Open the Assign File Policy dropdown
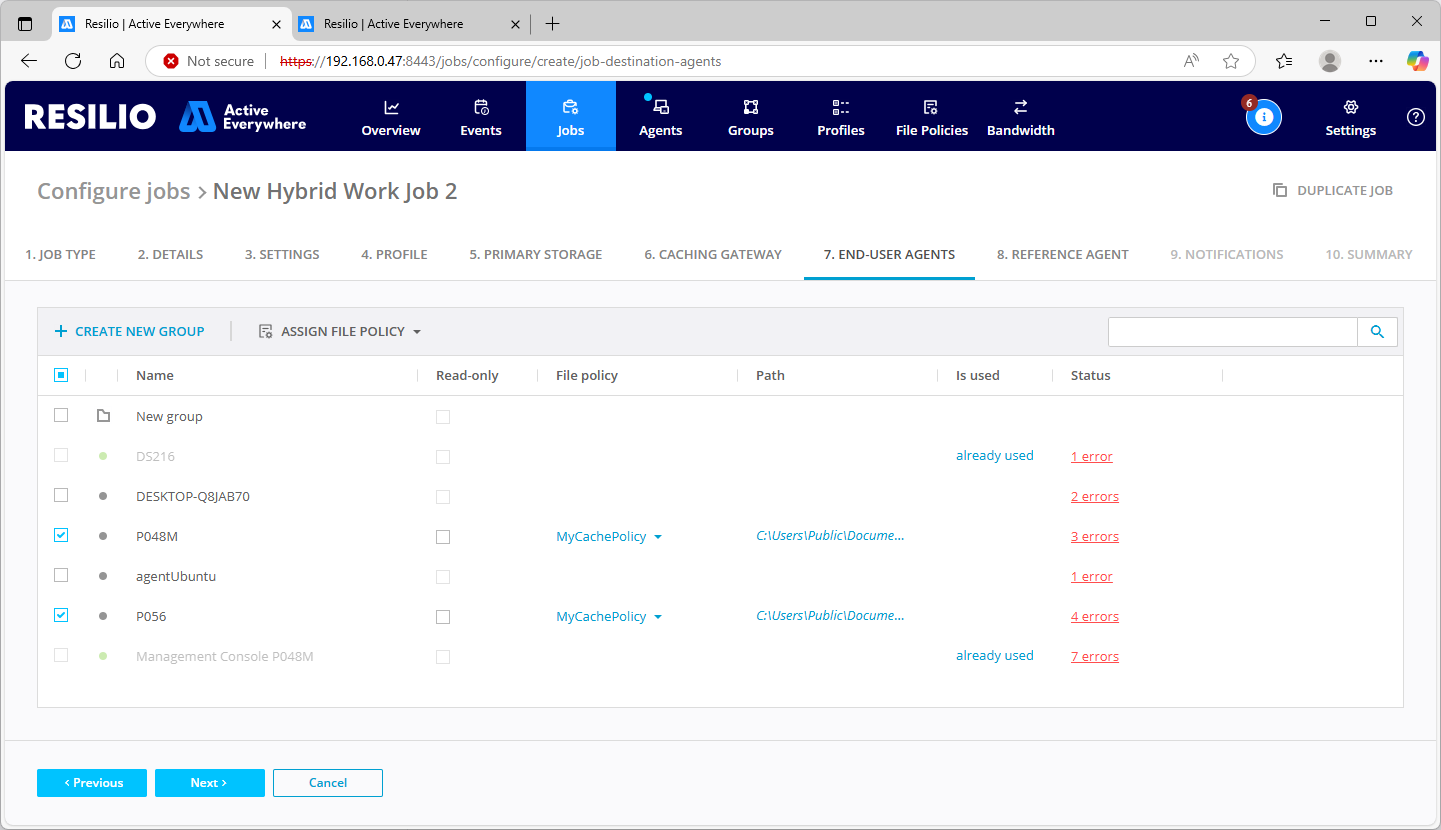The width and height of the screenshot is (1441, 830). click(x=338, y=331)
